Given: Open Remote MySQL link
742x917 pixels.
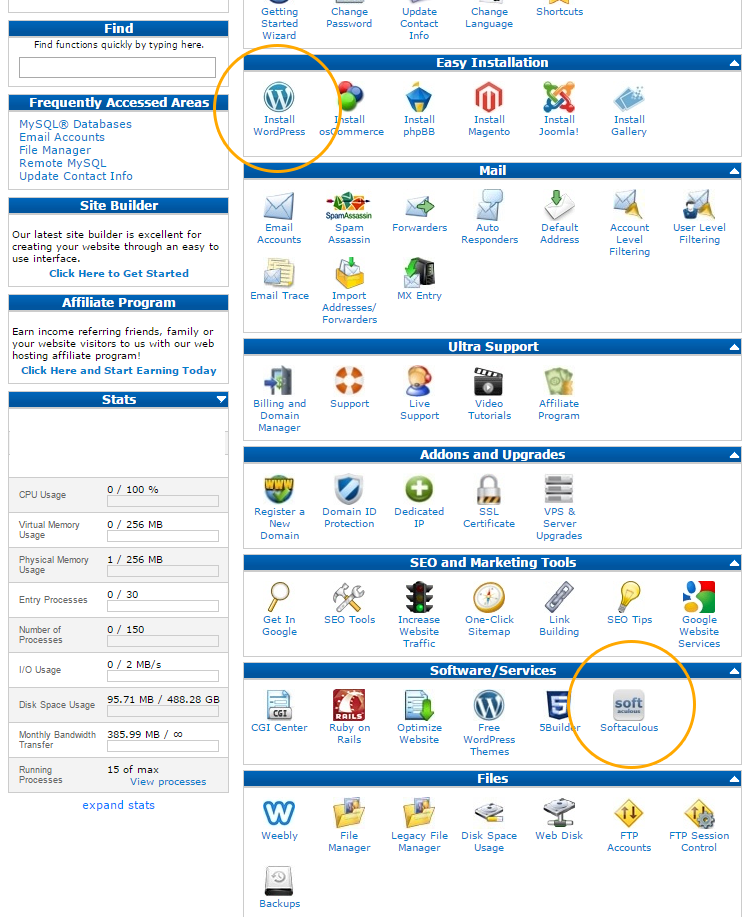Looking at the screenshot, I should click(x=63, y=163).
